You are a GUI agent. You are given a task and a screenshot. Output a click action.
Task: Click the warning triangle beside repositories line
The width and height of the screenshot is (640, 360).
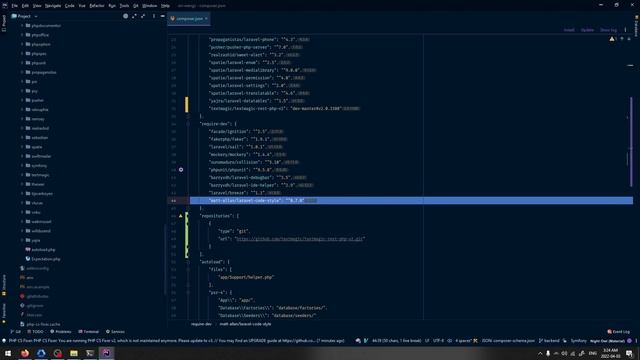tap(181, 216)
